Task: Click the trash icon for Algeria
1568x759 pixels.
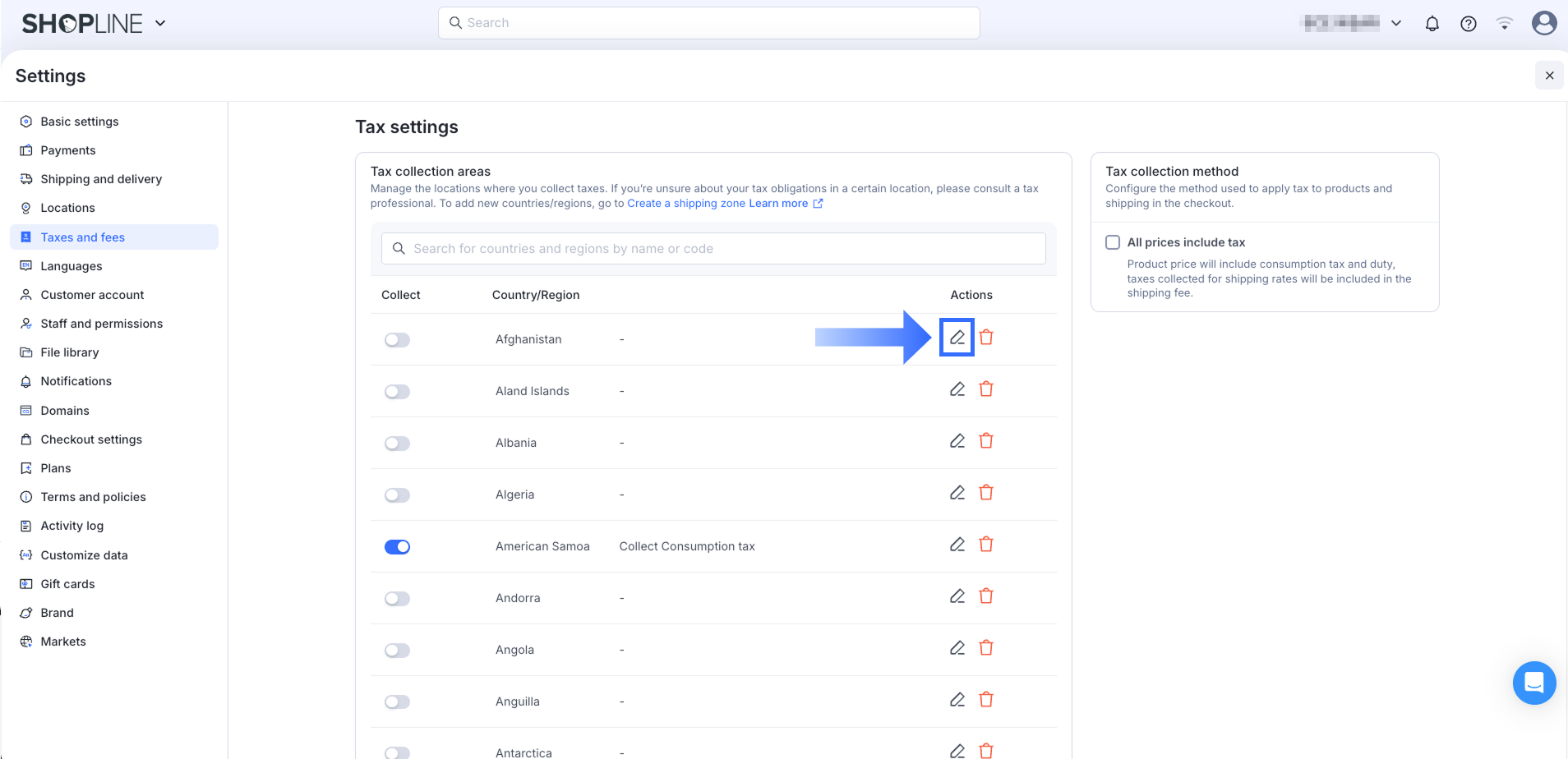Action: (986, 493)
